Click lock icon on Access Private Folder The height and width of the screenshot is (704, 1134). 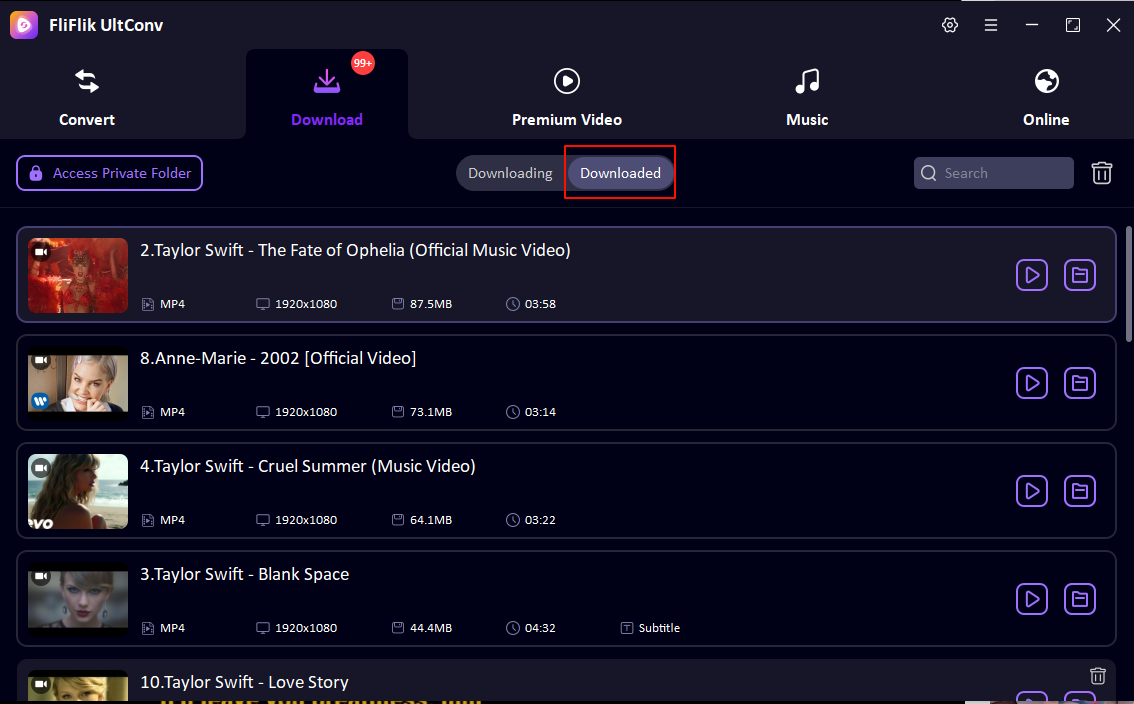pos(35,173)
